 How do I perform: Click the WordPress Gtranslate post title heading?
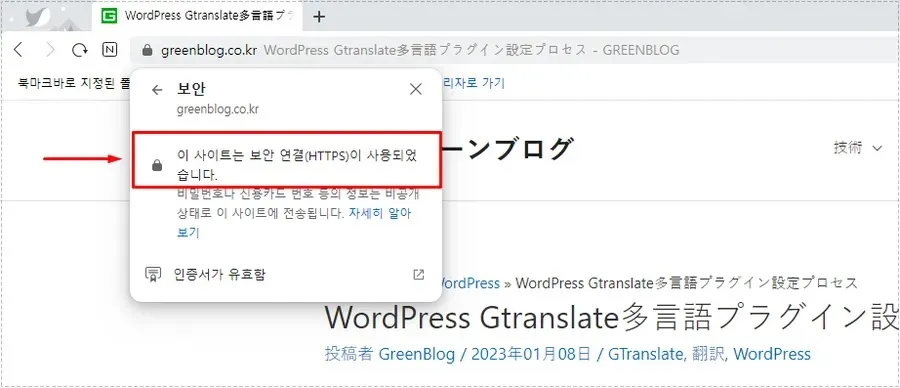coord(611,317)
